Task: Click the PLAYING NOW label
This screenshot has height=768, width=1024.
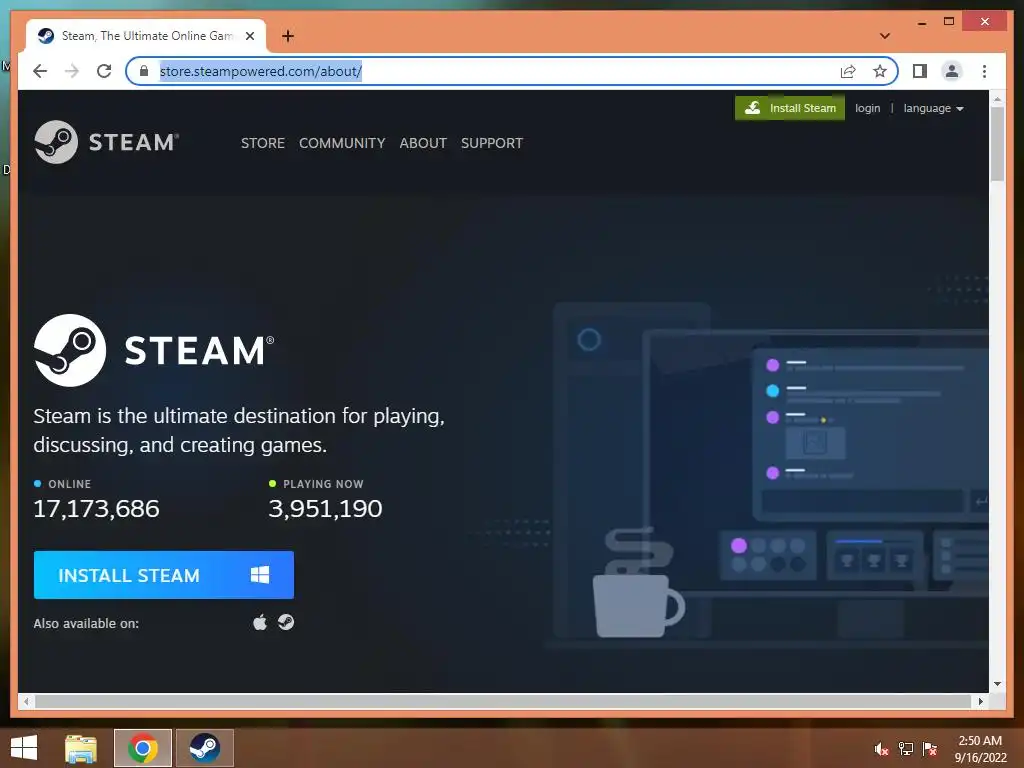Action: click(x=323, y=484)
